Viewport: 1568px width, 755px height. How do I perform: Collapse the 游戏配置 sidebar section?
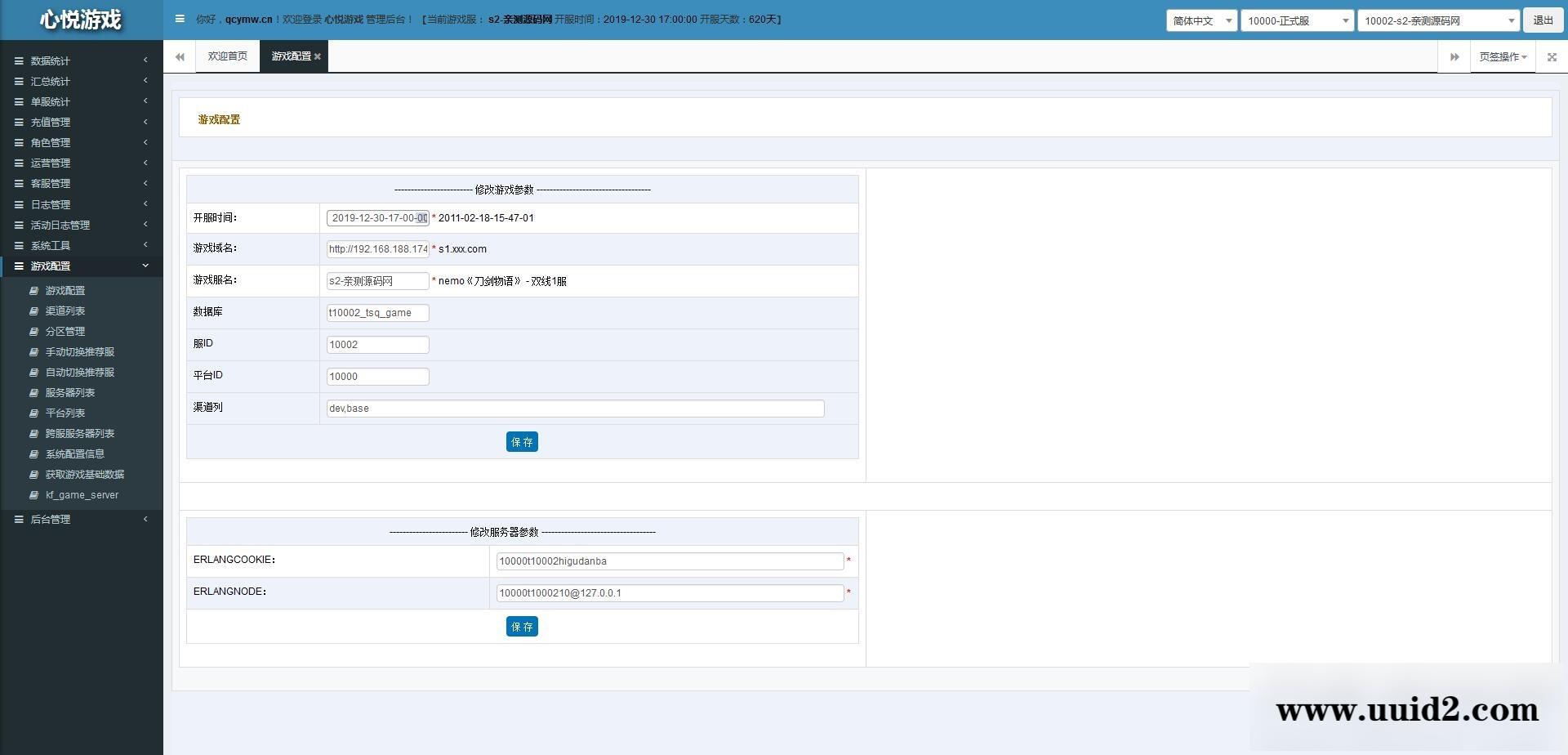(x=51, y=266)
